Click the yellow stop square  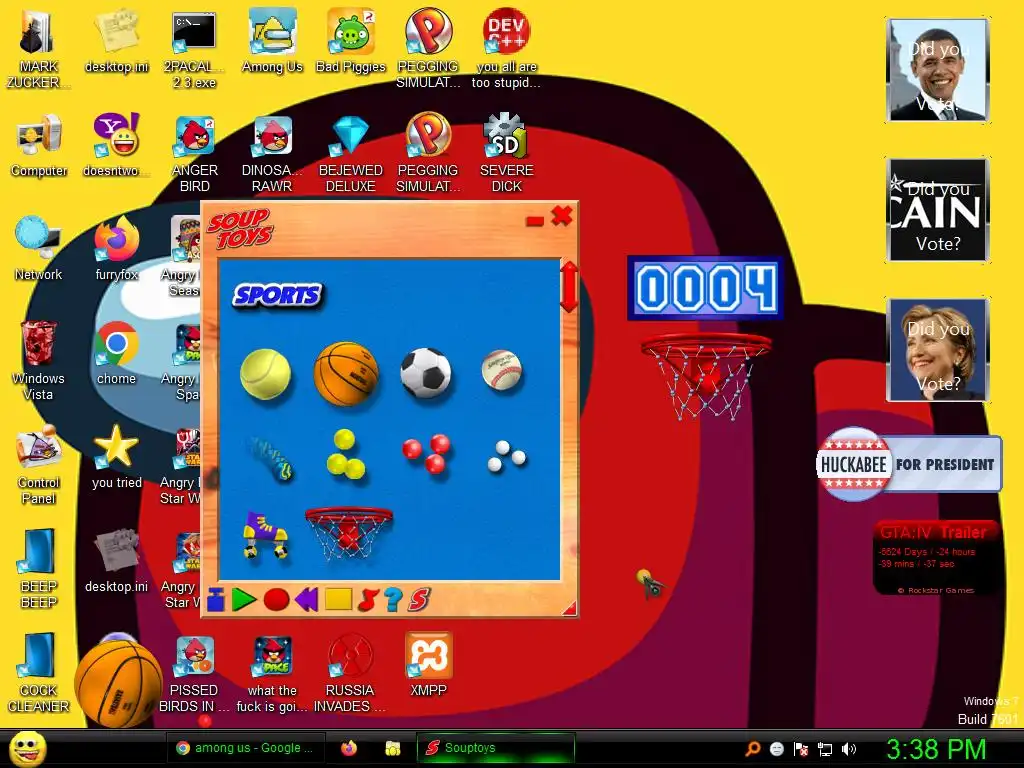(338, 599)
